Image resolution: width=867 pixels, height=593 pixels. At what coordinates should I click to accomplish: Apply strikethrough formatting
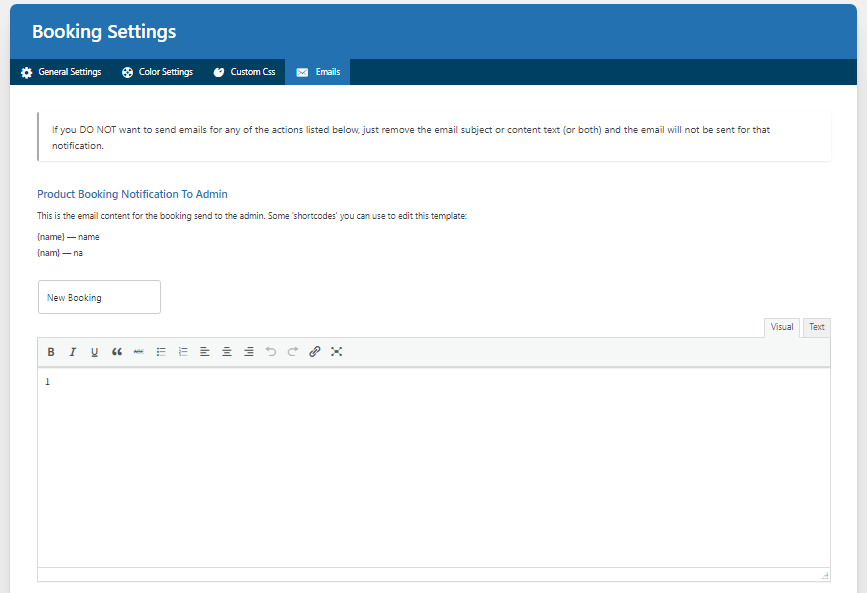click(139, 352)
